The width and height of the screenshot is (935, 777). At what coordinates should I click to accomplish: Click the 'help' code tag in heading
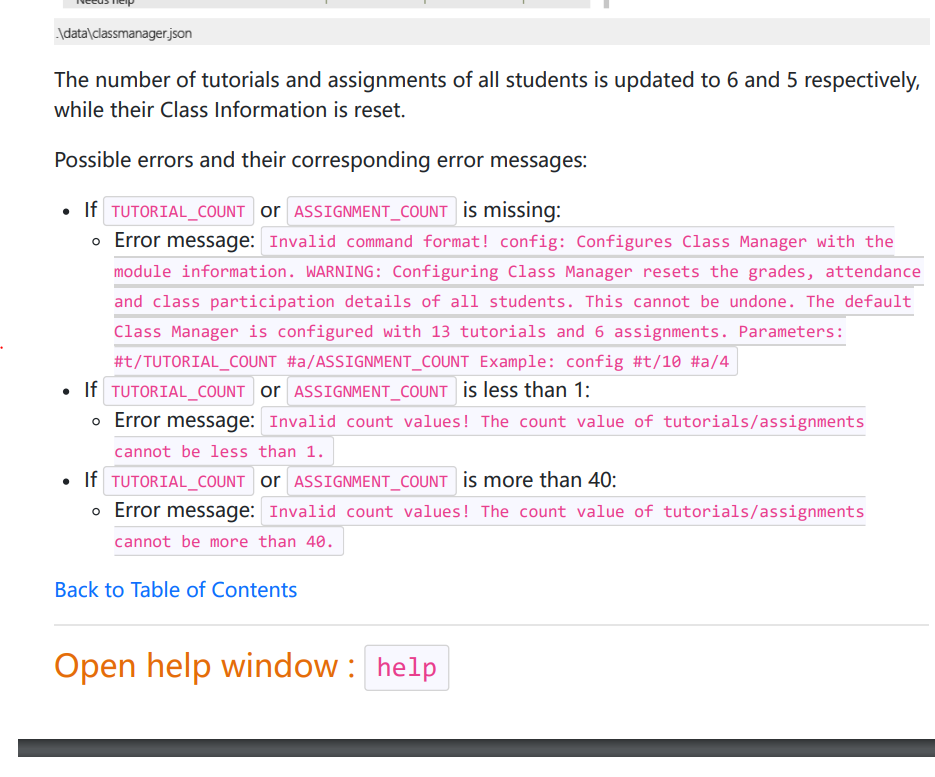click(x=407, y=667)
